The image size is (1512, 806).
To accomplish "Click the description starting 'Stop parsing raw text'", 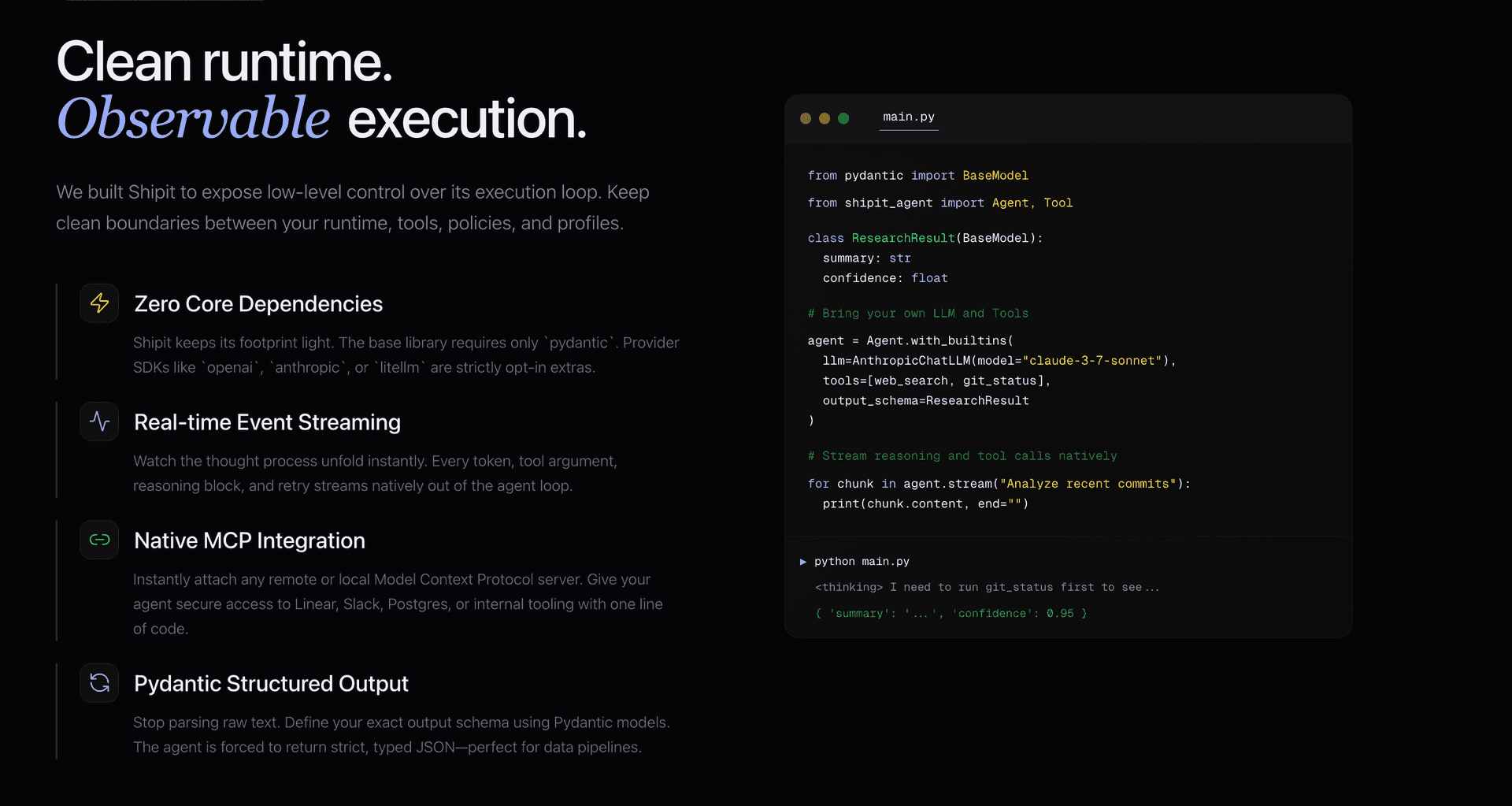I will pyautogui.click(x=402, y=735).
